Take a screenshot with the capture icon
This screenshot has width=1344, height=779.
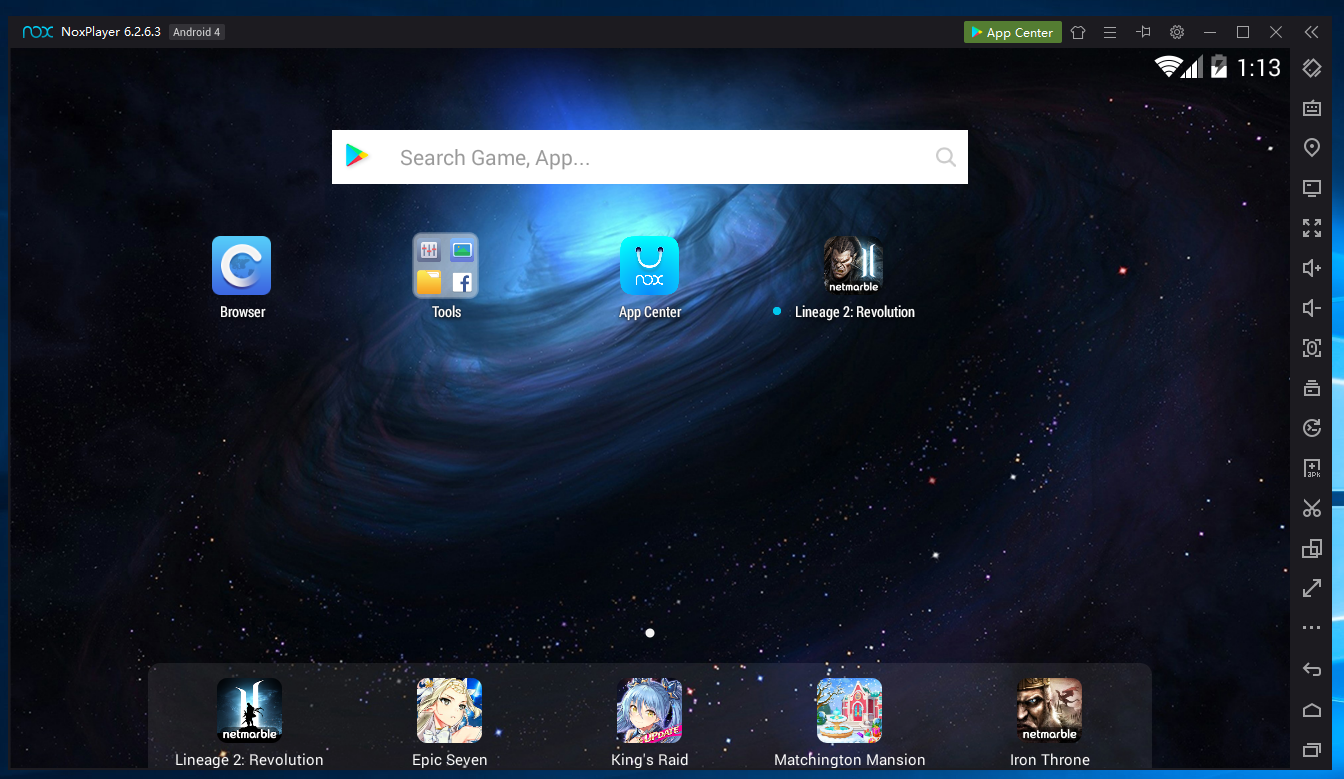1312,348
